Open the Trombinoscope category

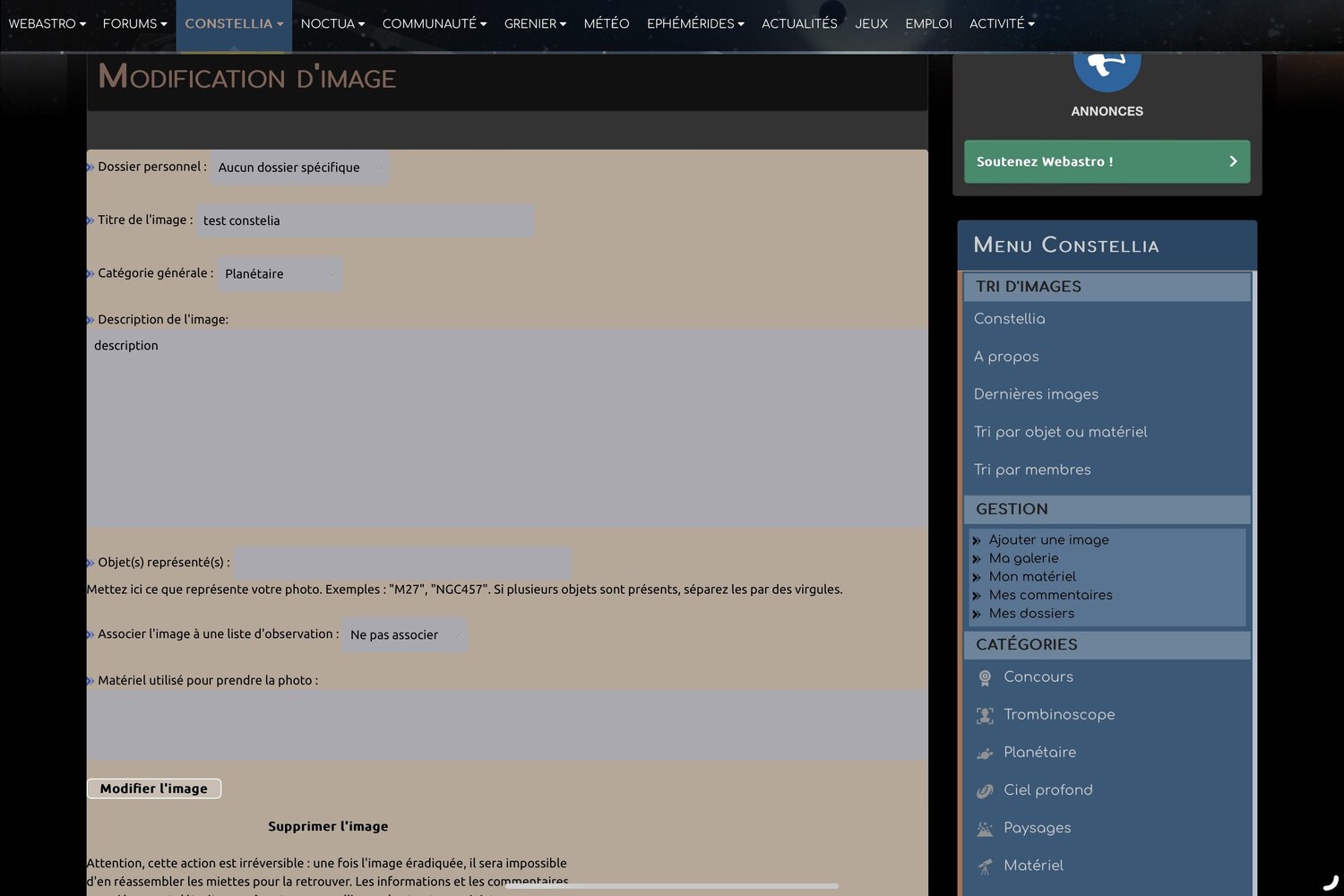[x=1059, y=715]
